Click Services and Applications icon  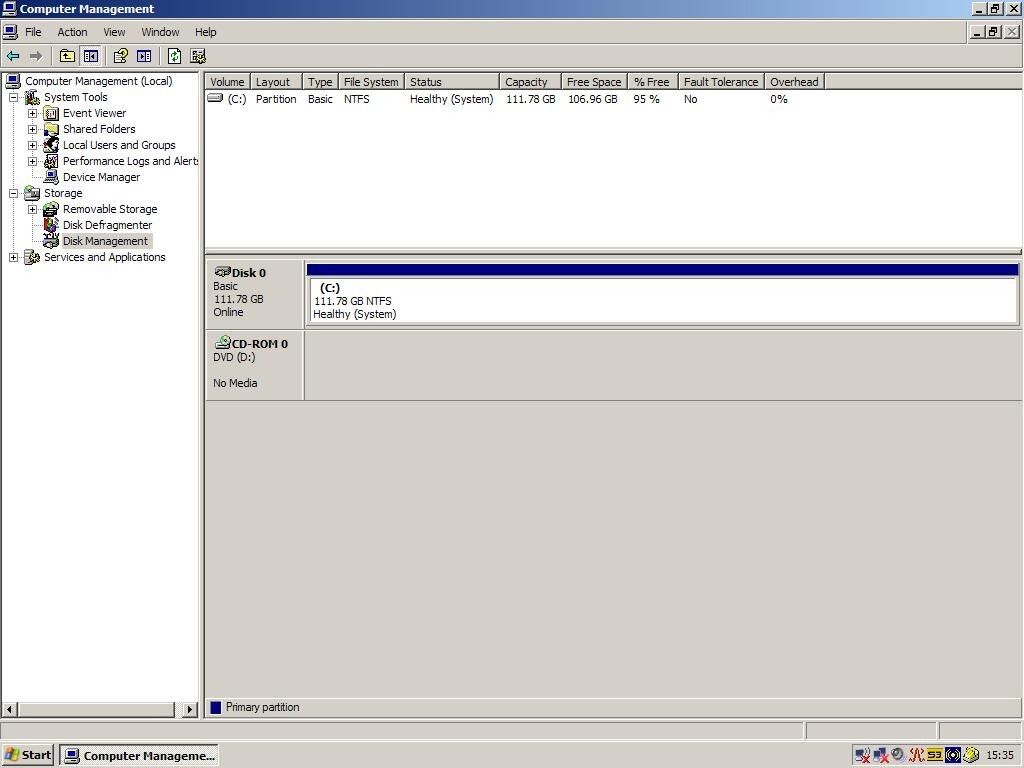[32, 257]
